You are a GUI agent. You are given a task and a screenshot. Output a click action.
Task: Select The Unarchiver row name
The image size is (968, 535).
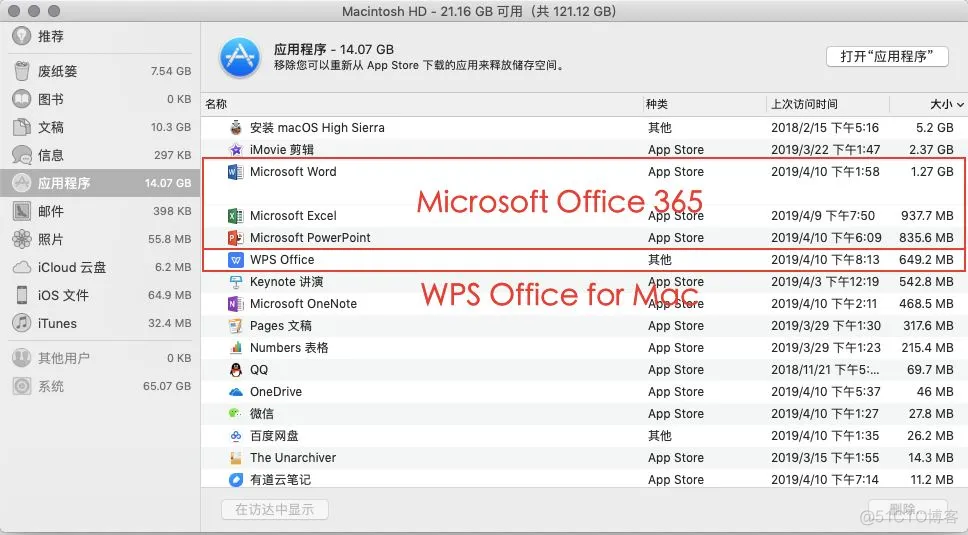tap(293, 458)
